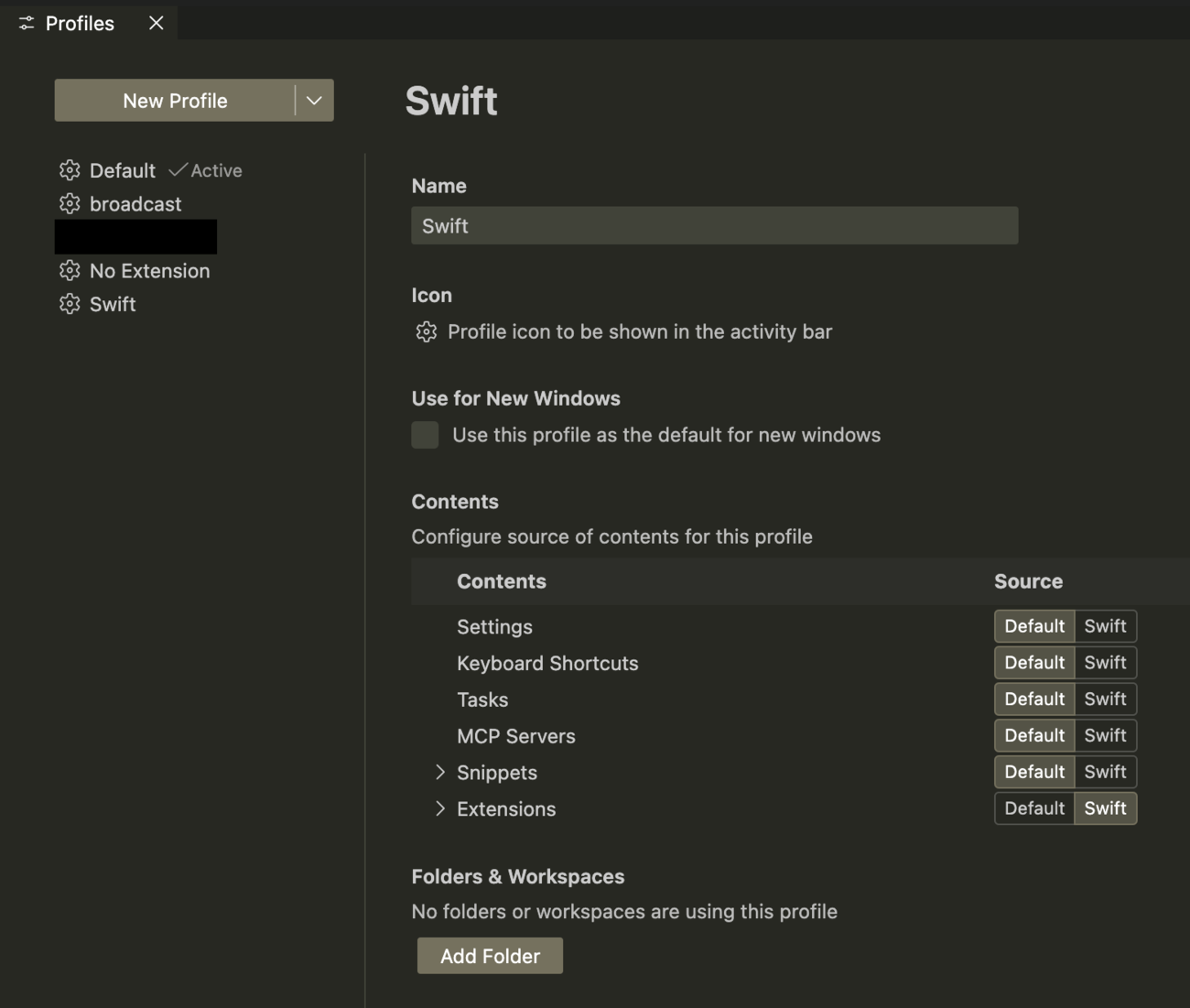
Task: Focus the profile Name input field
Action: pyautogui.click(x=714, y=225)
